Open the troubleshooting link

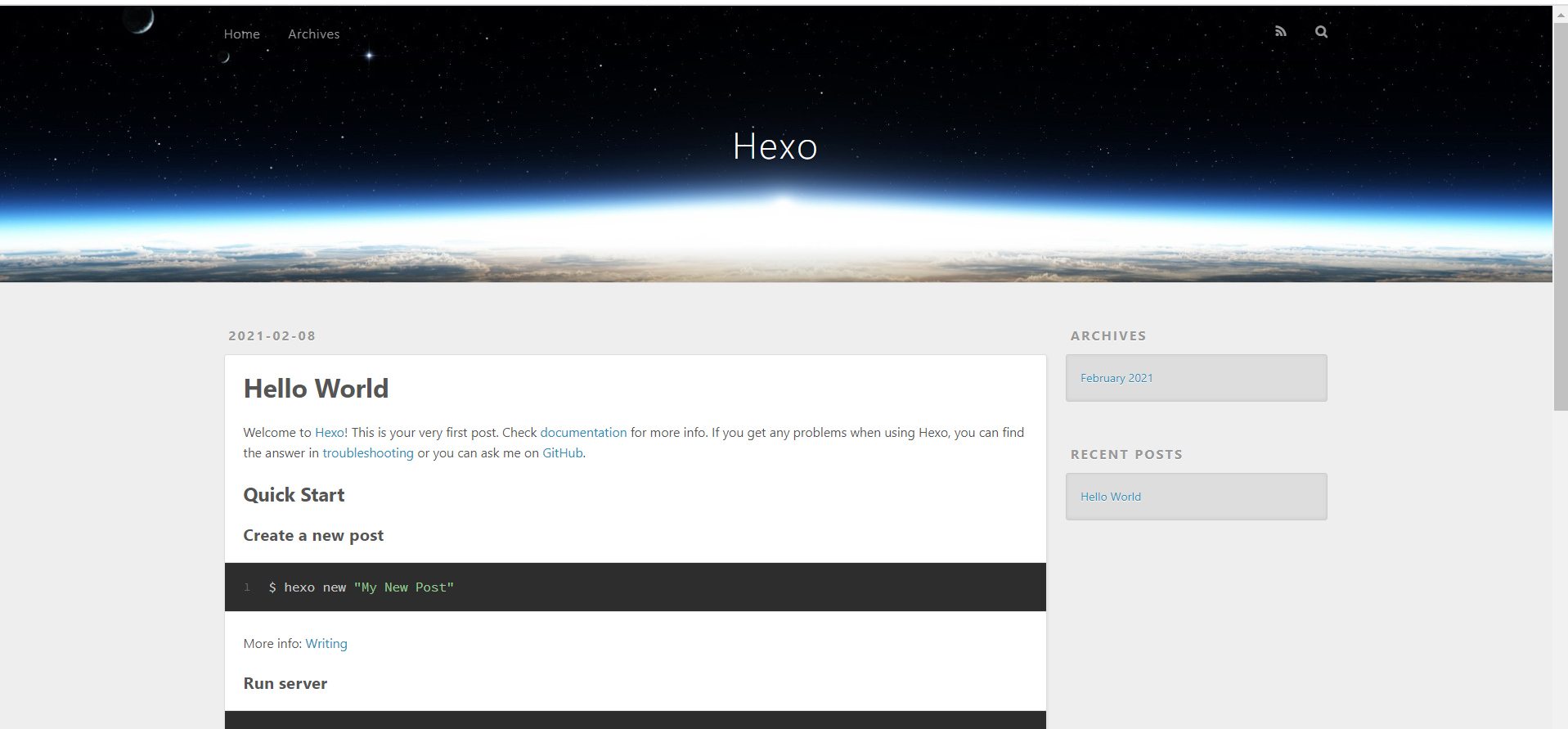pos(368,452)
